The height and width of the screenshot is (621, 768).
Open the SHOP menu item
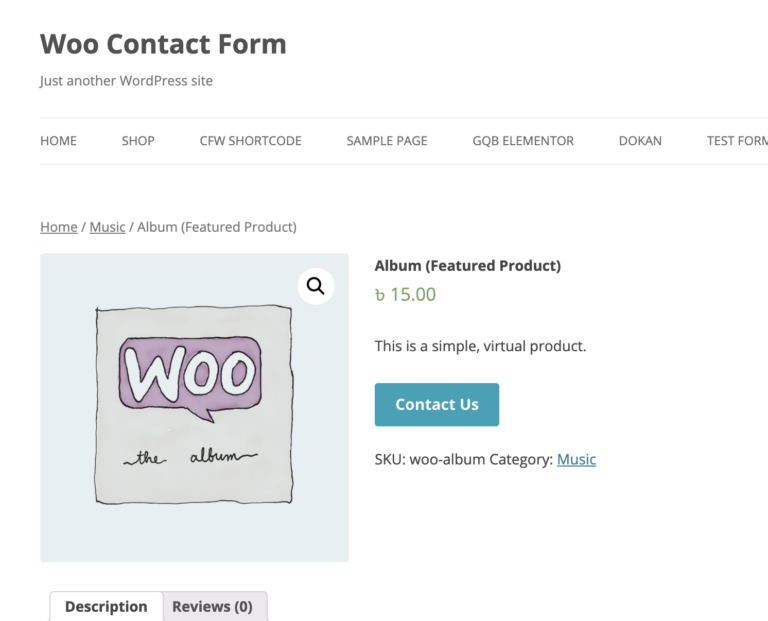point(138,141)
